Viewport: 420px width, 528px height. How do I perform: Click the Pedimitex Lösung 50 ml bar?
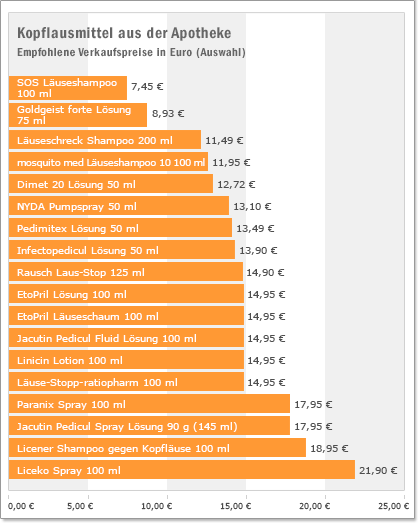tap(120, 228)
